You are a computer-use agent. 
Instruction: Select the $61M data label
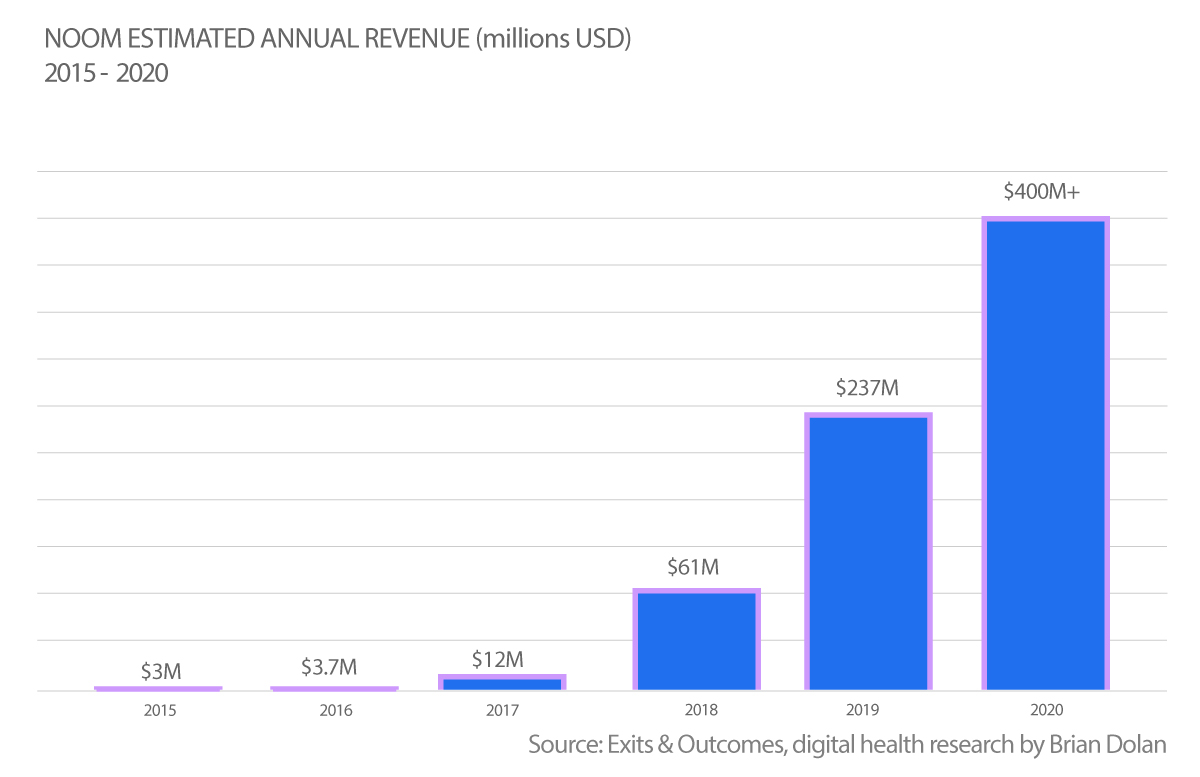694,567
